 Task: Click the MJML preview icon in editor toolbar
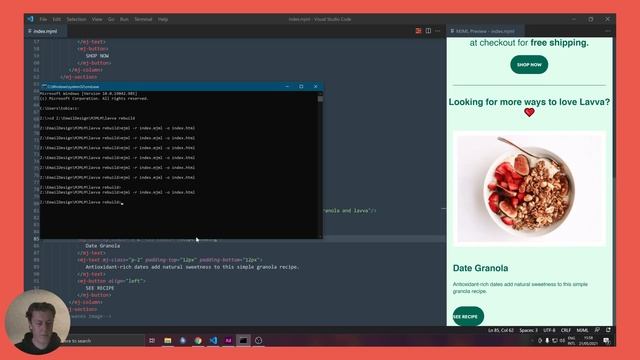click(418, 31)
